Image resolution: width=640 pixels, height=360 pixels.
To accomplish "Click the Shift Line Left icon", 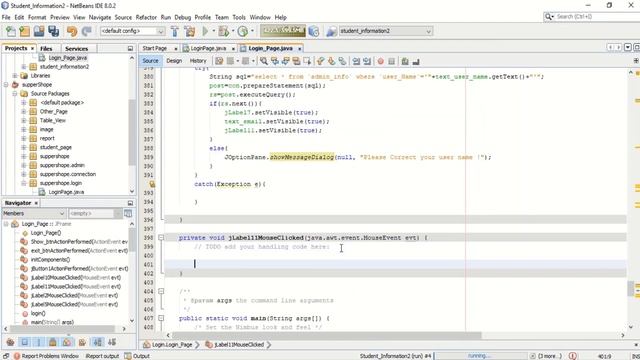I will 356,61.
